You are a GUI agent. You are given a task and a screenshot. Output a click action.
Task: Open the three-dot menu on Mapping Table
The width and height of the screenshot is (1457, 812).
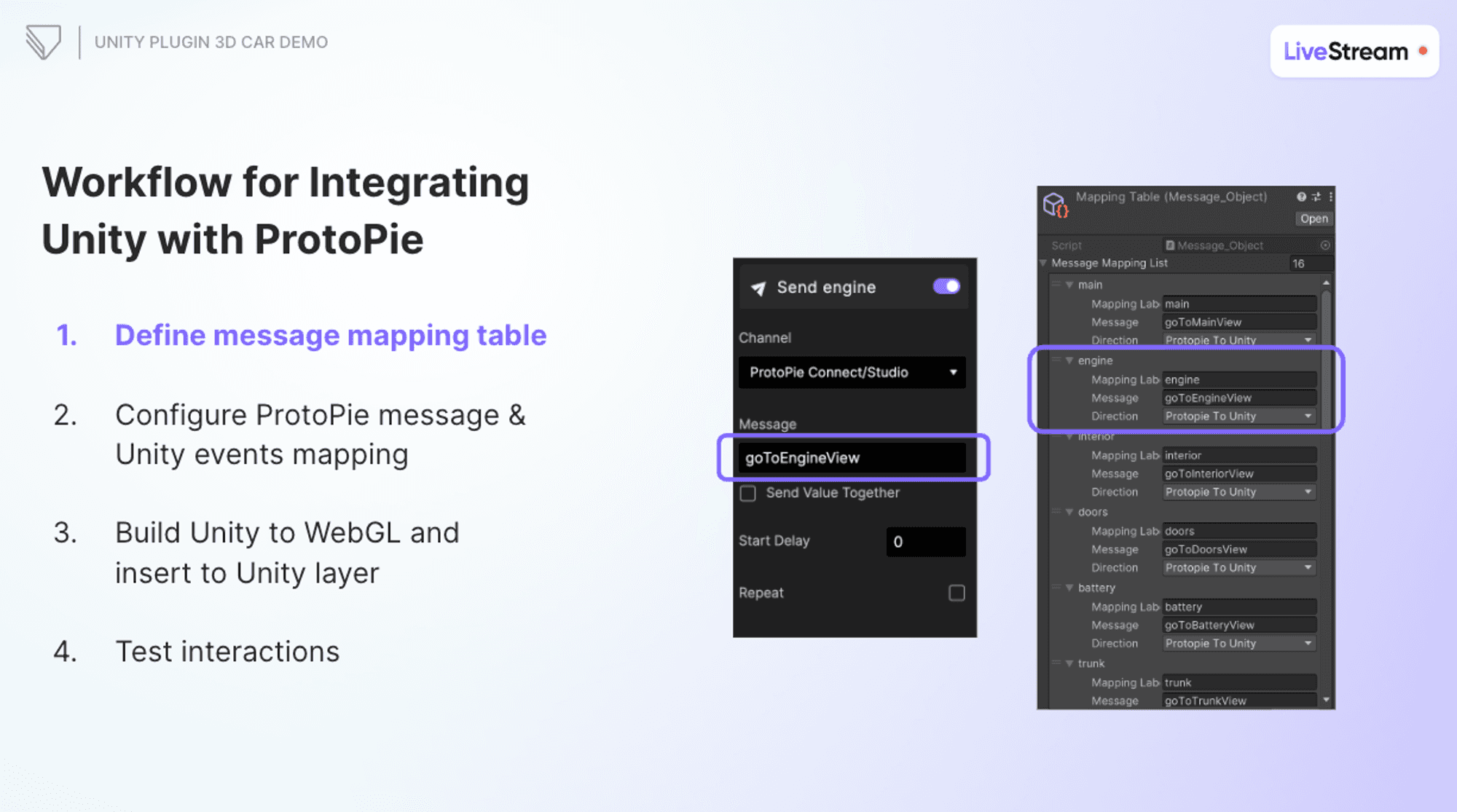click(1331, 197)
